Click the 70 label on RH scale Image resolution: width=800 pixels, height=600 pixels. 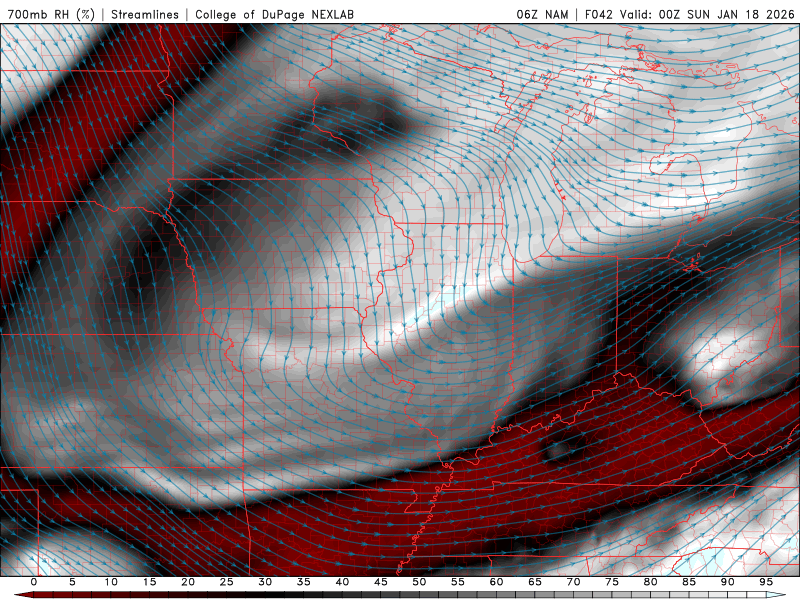coord(573,582)
